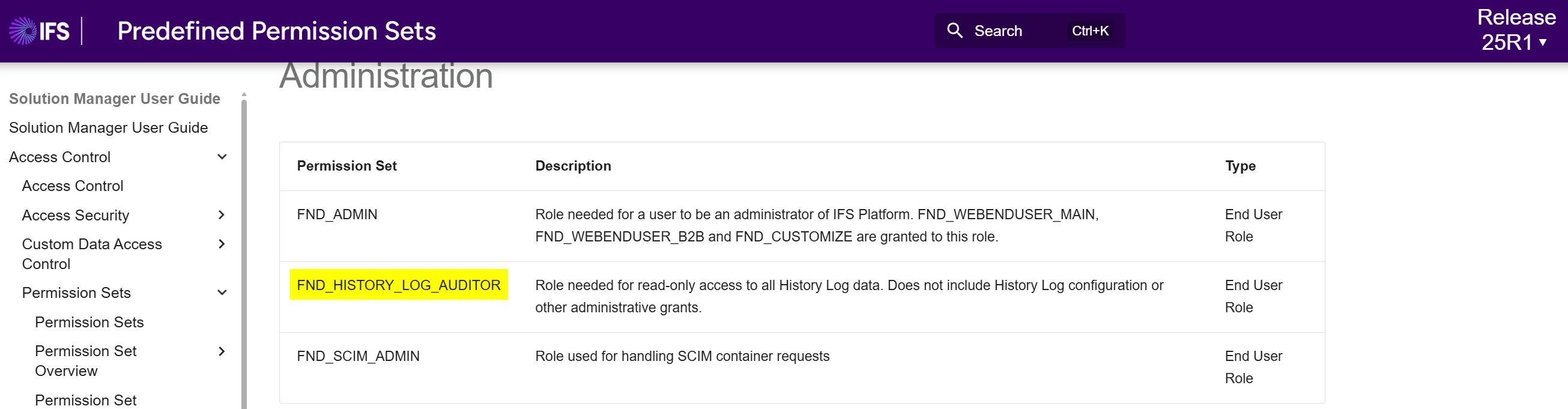Expand the Access Security submenu arrow
The width and height of the screenshot is (1568, 409).
[x=222, y=215]
